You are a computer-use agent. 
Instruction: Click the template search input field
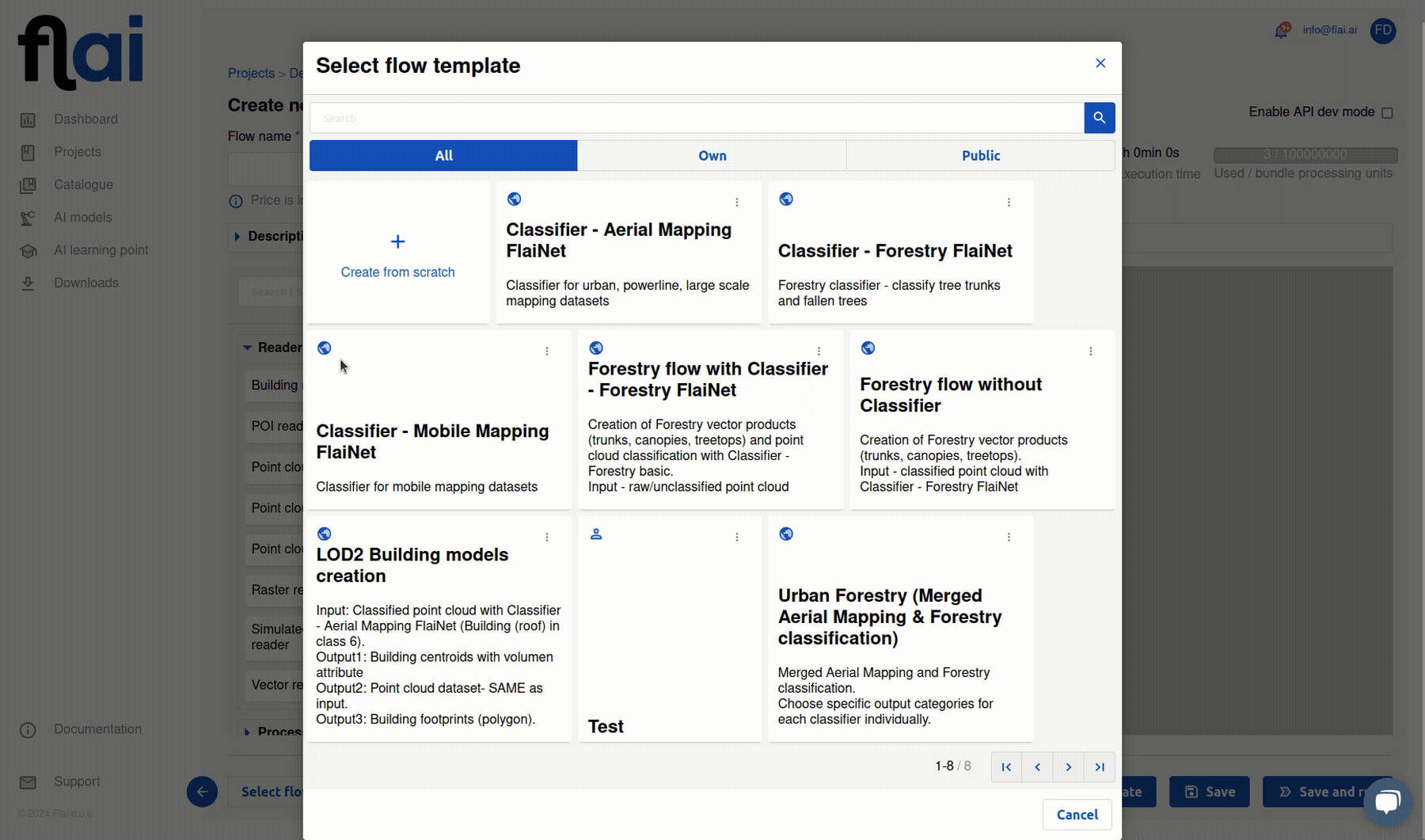click(x=697, y=117)
